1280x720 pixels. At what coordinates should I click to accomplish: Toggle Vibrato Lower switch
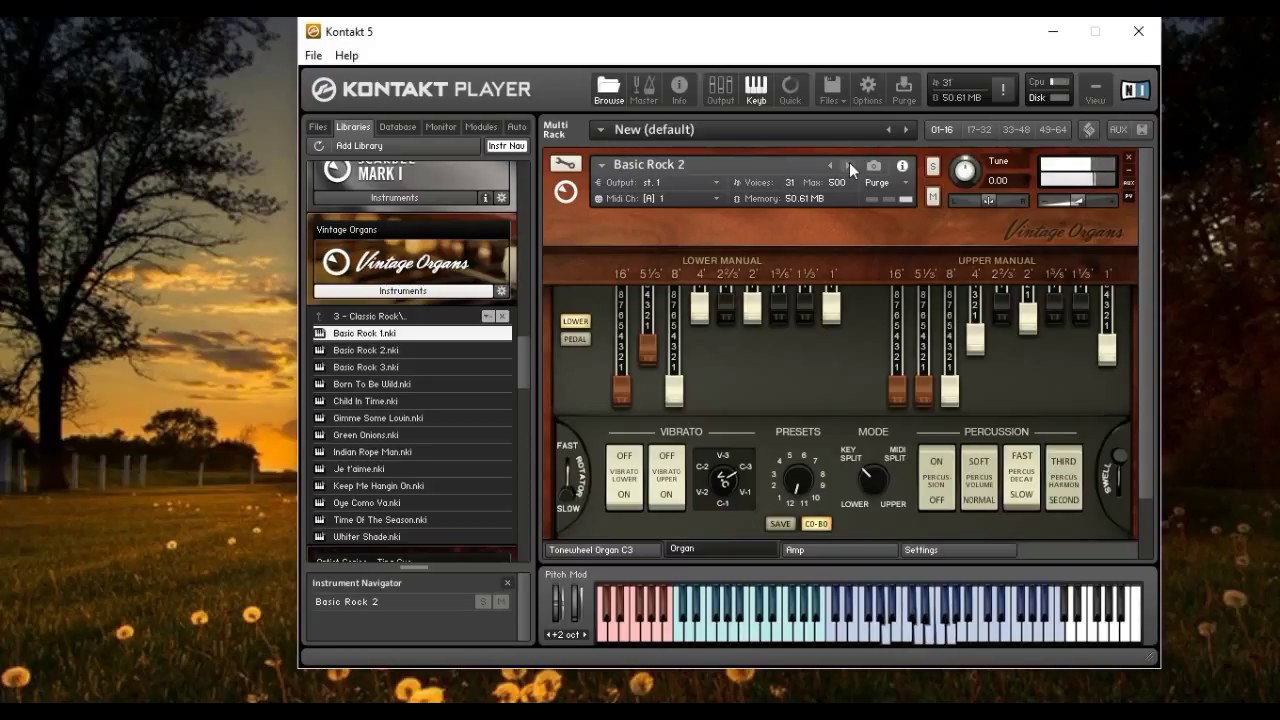click(624, 476)
